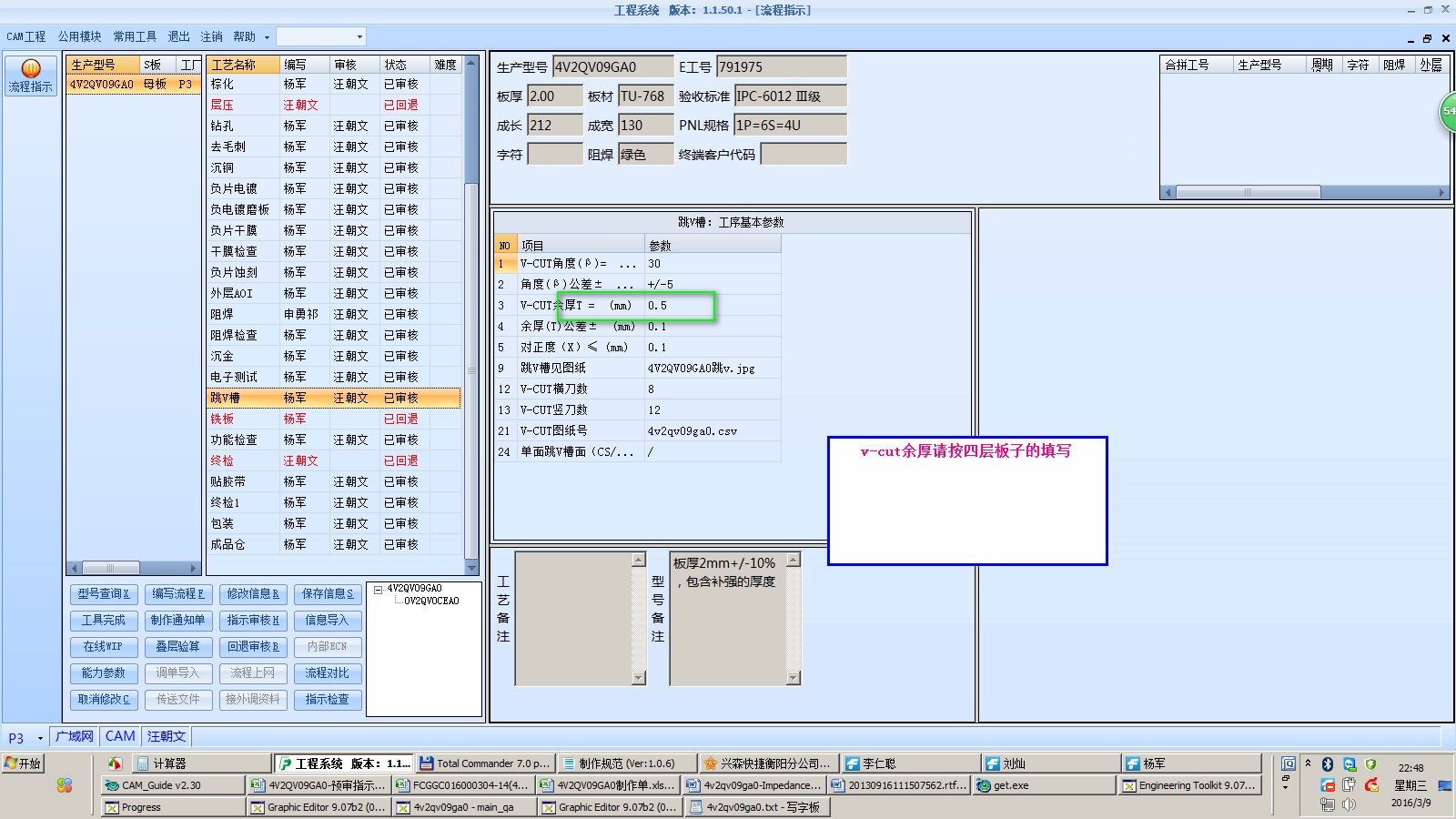The width and height of the screenshot is (1456, 819).
Task: Click ellipsis beside V-CUT角度 row
Action: click(x=628, y=264)
